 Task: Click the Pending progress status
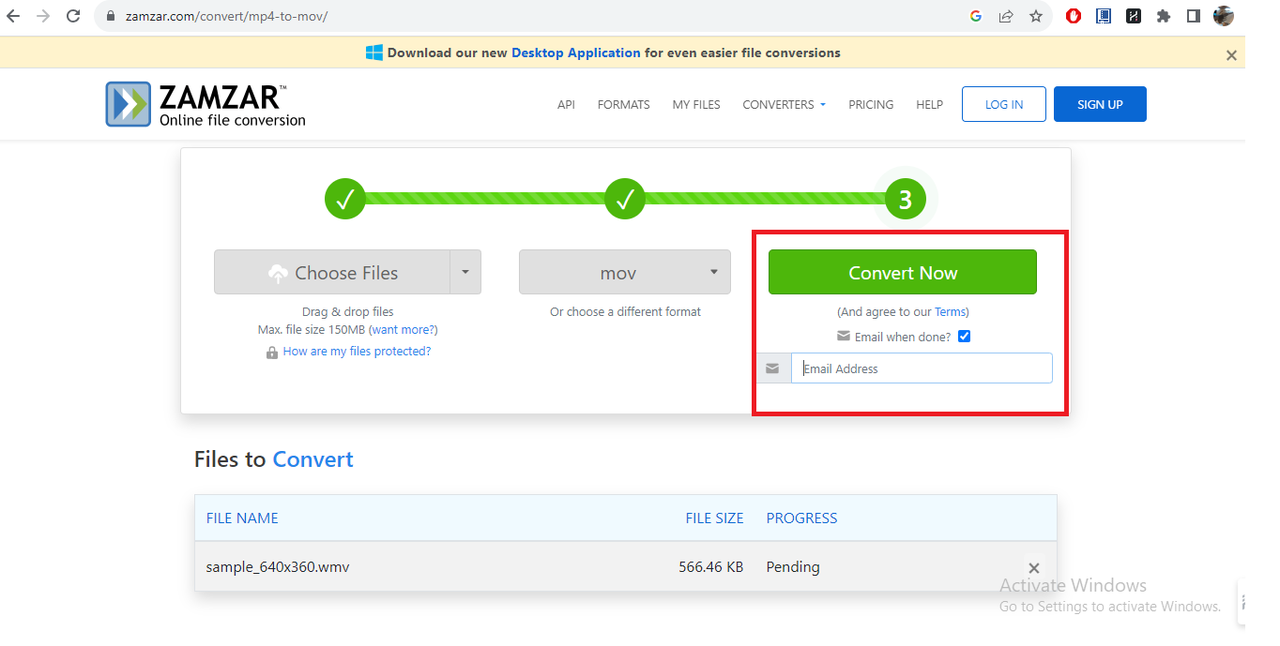point(793,567)
